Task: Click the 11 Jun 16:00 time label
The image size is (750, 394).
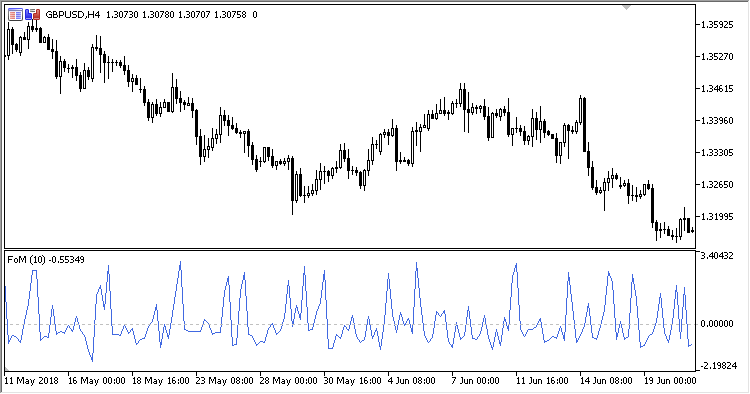Action: [542, 381]
